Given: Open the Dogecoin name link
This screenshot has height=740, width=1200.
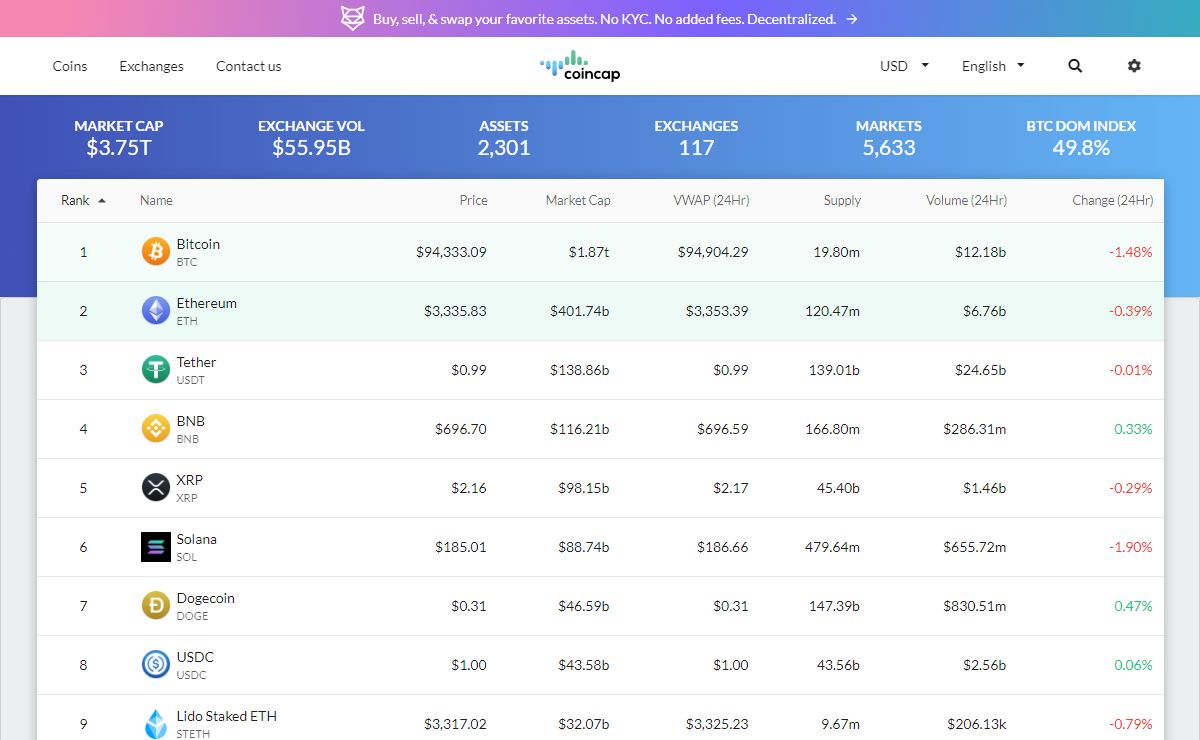Looking at the screenshot, I should [205, 598].
